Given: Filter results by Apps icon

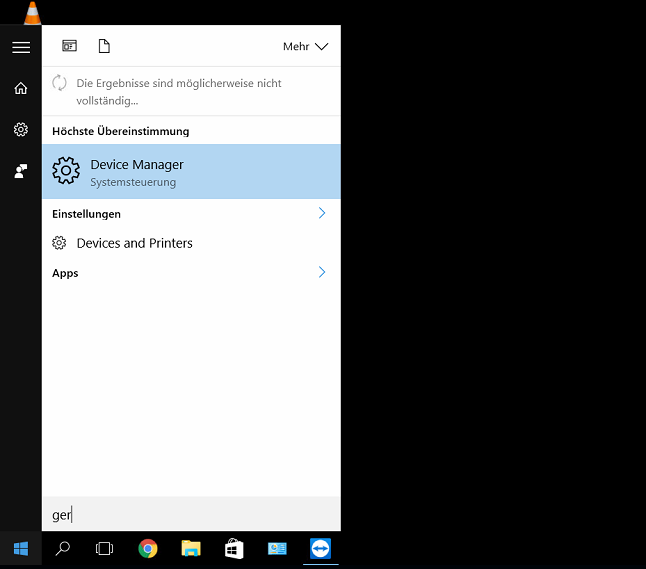Looking at the screenshot, I should click(x=69, y=46).
